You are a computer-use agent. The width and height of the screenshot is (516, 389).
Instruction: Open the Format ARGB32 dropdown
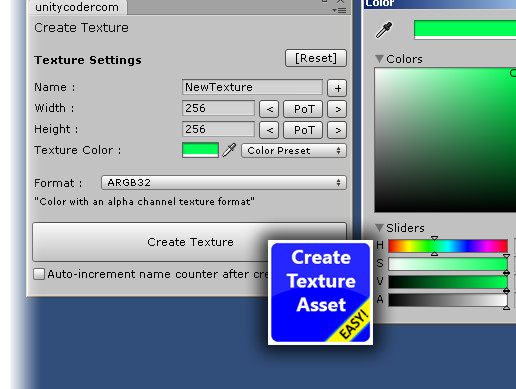tap(224, 183)
